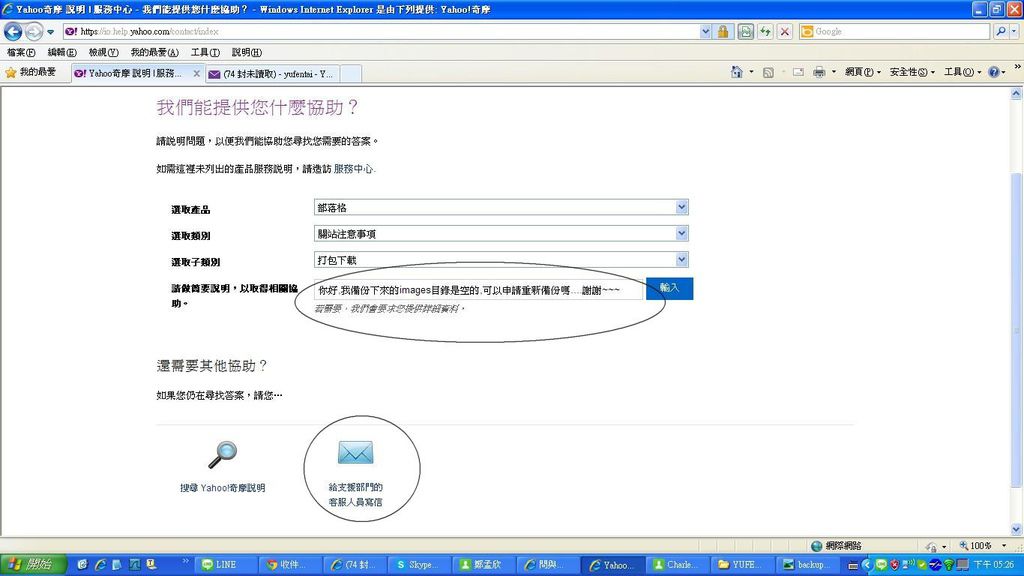Switch to the 74 封未讀取 mail tab
The height and width of the screenshot is (576, 1024).
point(272,74)
